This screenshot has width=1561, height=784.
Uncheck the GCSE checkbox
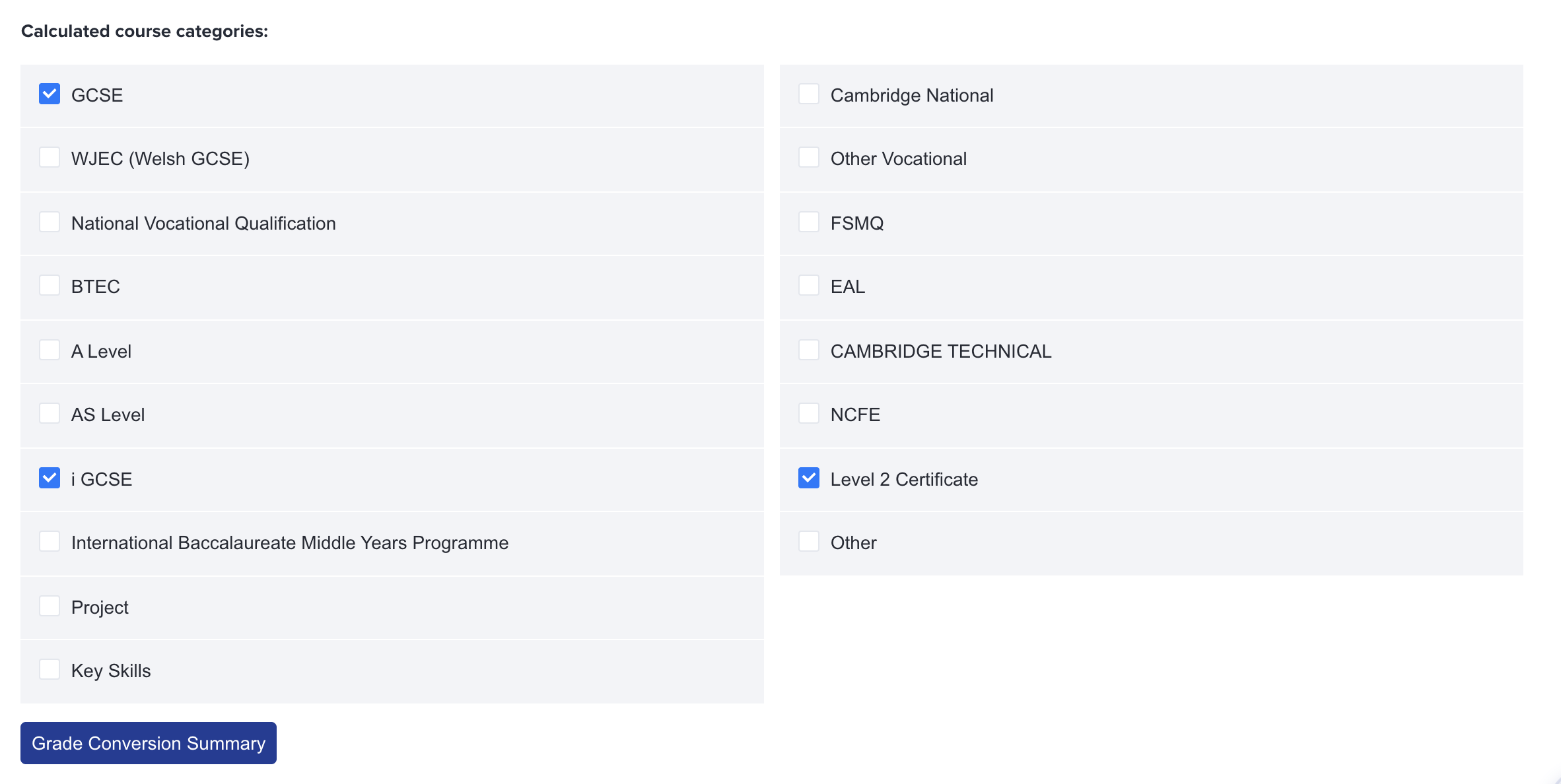pyautogui.click(x=50, y=94)
